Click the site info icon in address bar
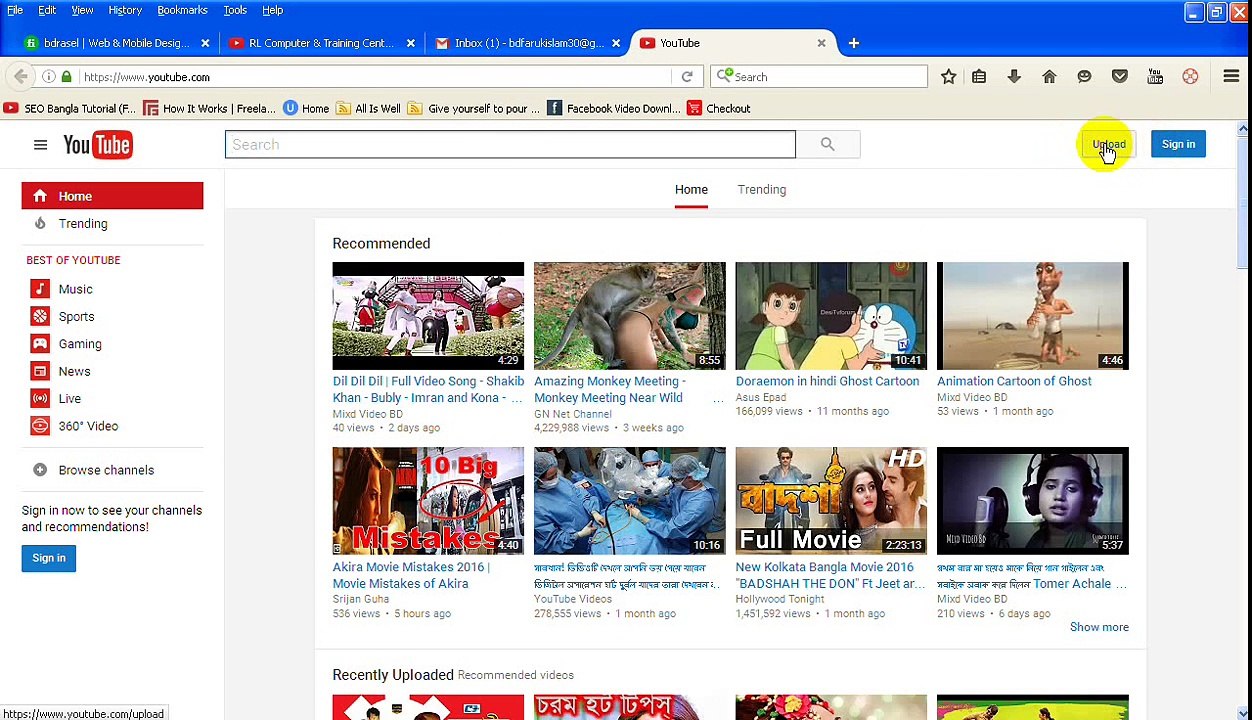 (x=49, y=77)
